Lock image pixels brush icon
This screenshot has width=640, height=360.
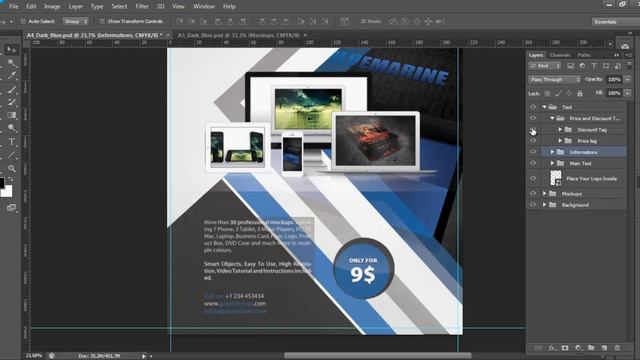click(558, 93)
